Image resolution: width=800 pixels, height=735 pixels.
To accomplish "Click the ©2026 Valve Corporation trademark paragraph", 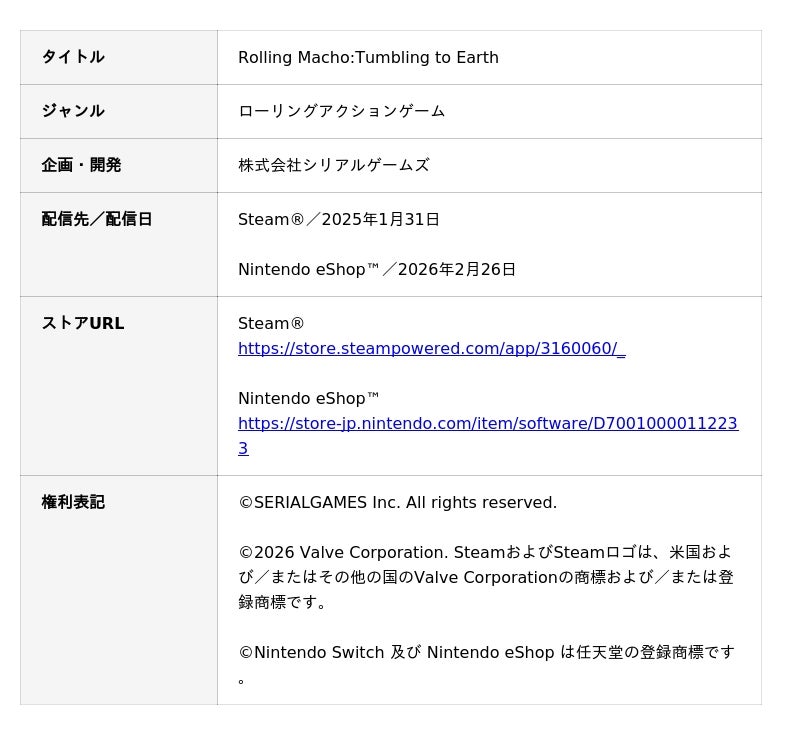I will (x=486, y=577).
